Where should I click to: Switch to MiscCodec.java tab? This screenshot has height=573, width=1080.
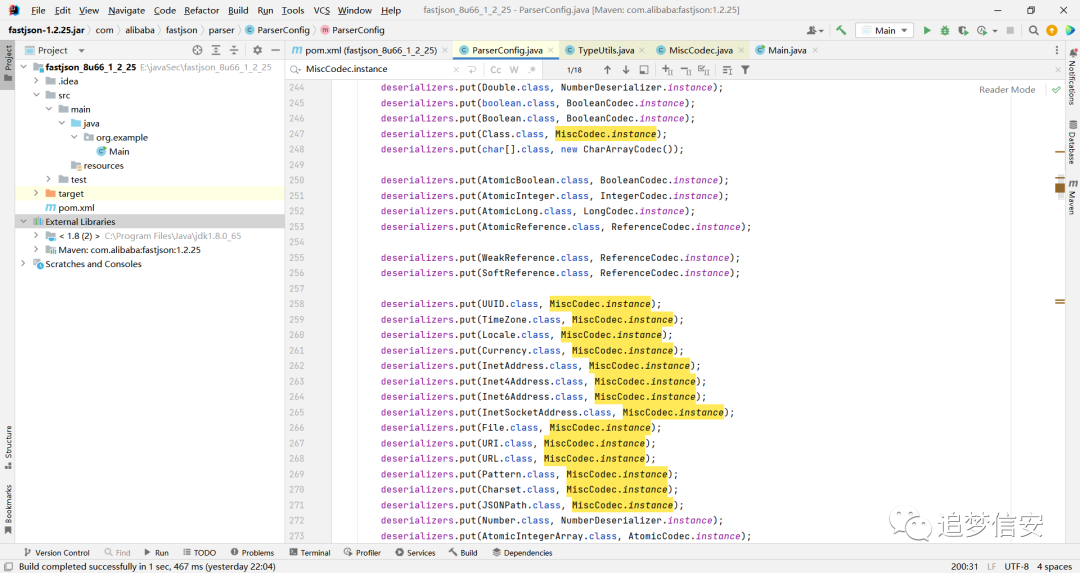point(700,50)
